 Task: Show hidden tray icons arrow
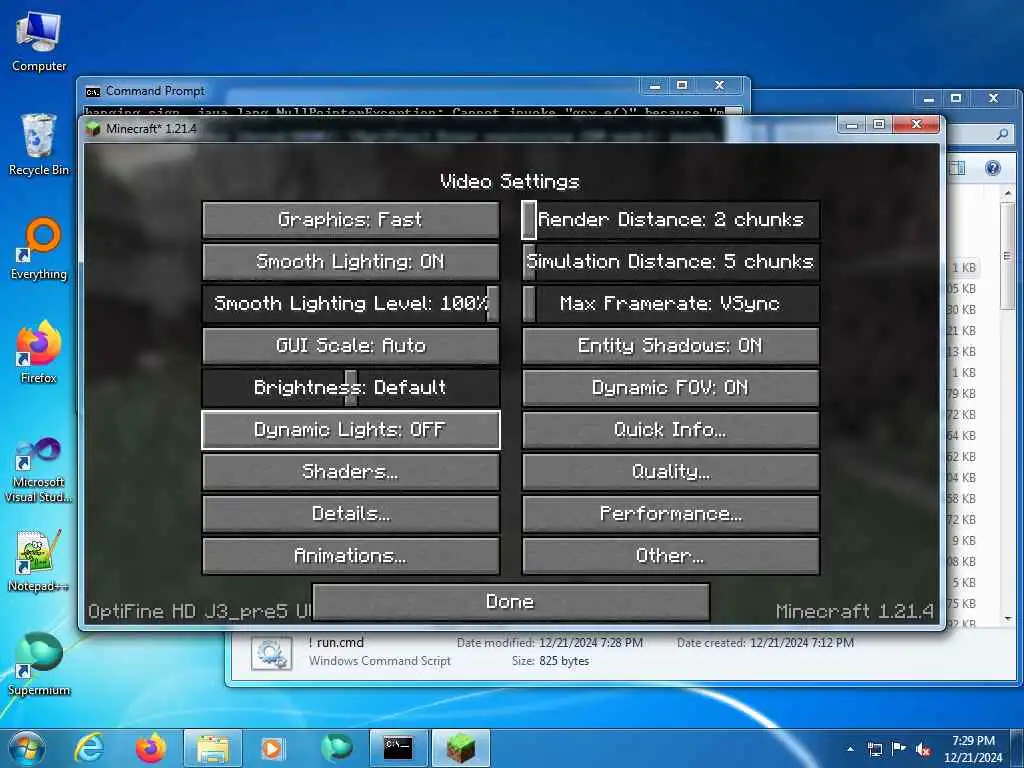tap(850, 749)
